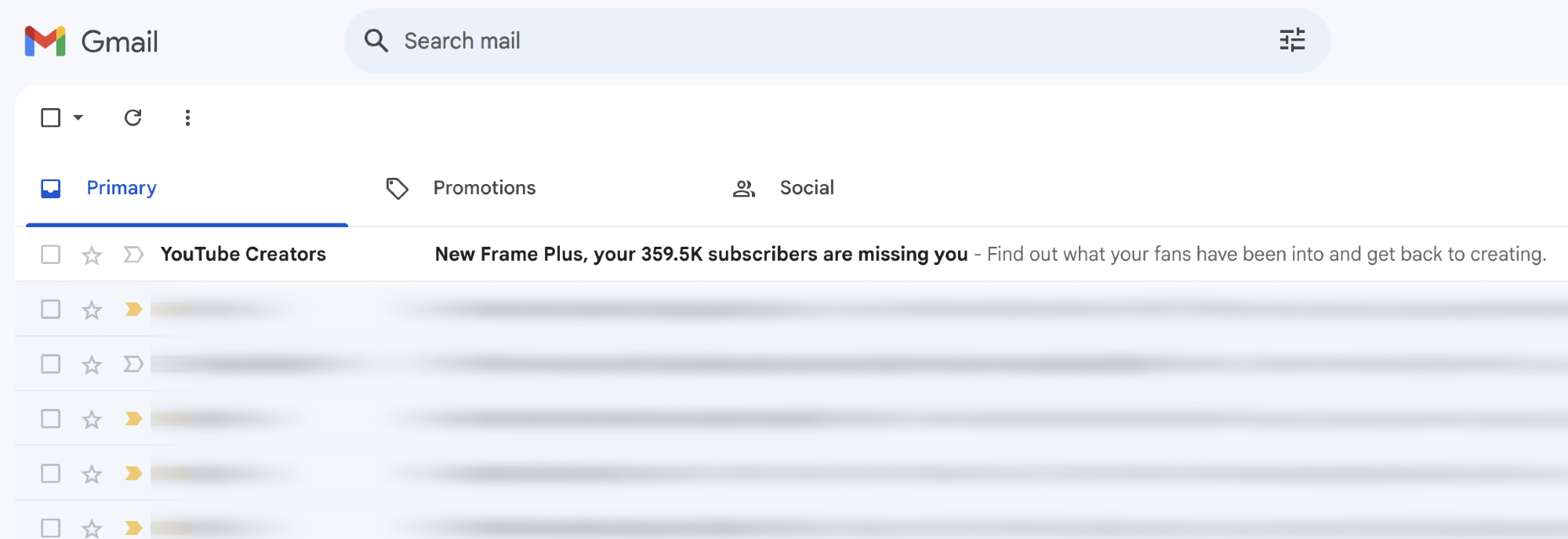Expand the select dropdown arrow
This screenshot has width=1568, height=539.
[78, 118]
